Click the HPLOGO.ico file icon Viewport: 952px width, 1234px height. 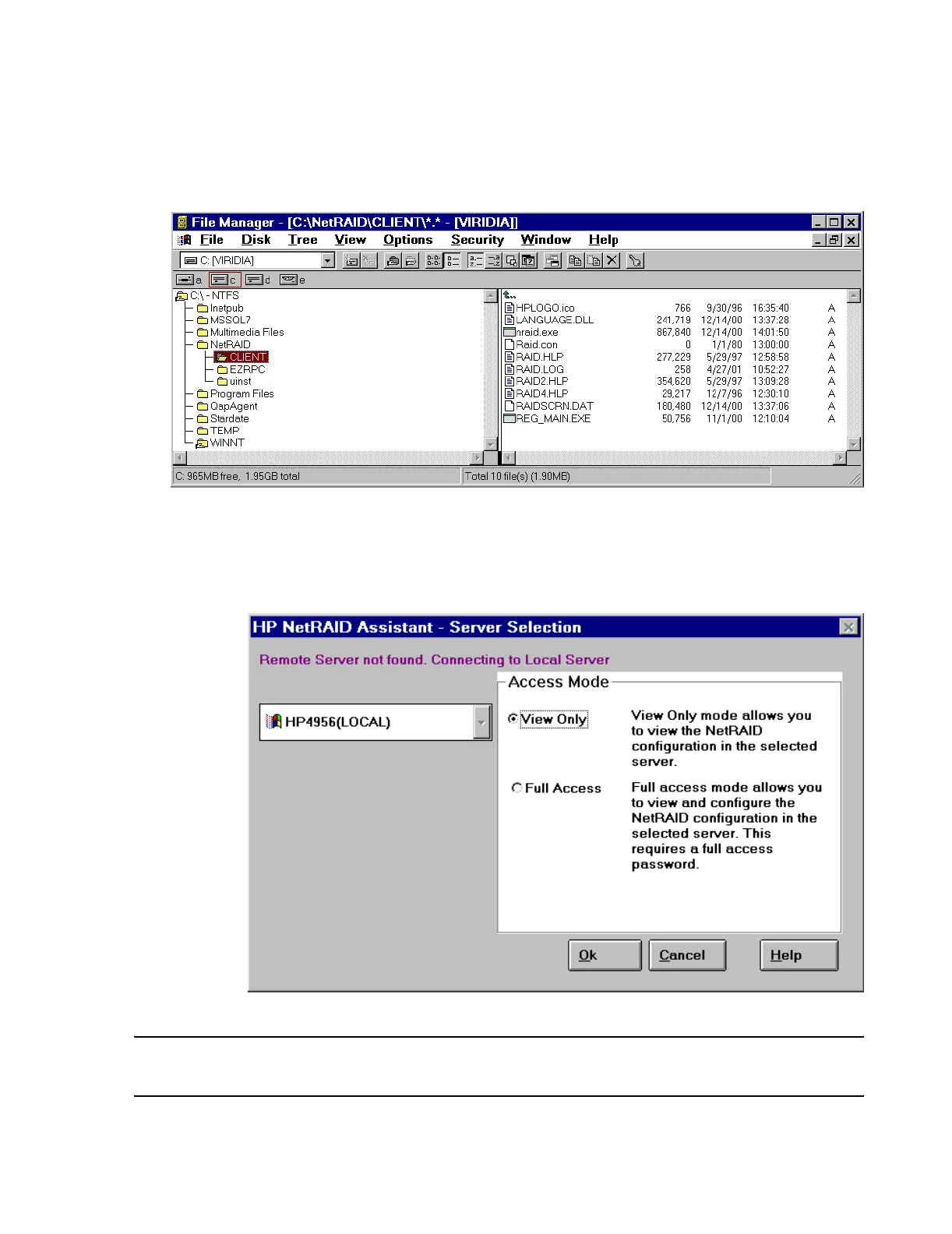(x=509, y=308)
